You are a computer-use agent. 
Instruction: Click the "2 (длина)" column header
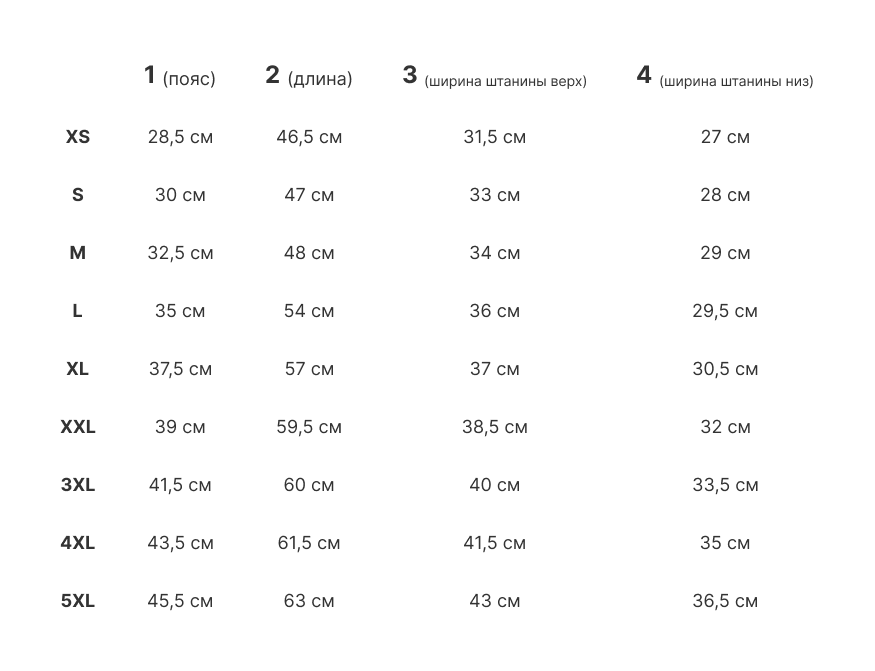(309, 77)
